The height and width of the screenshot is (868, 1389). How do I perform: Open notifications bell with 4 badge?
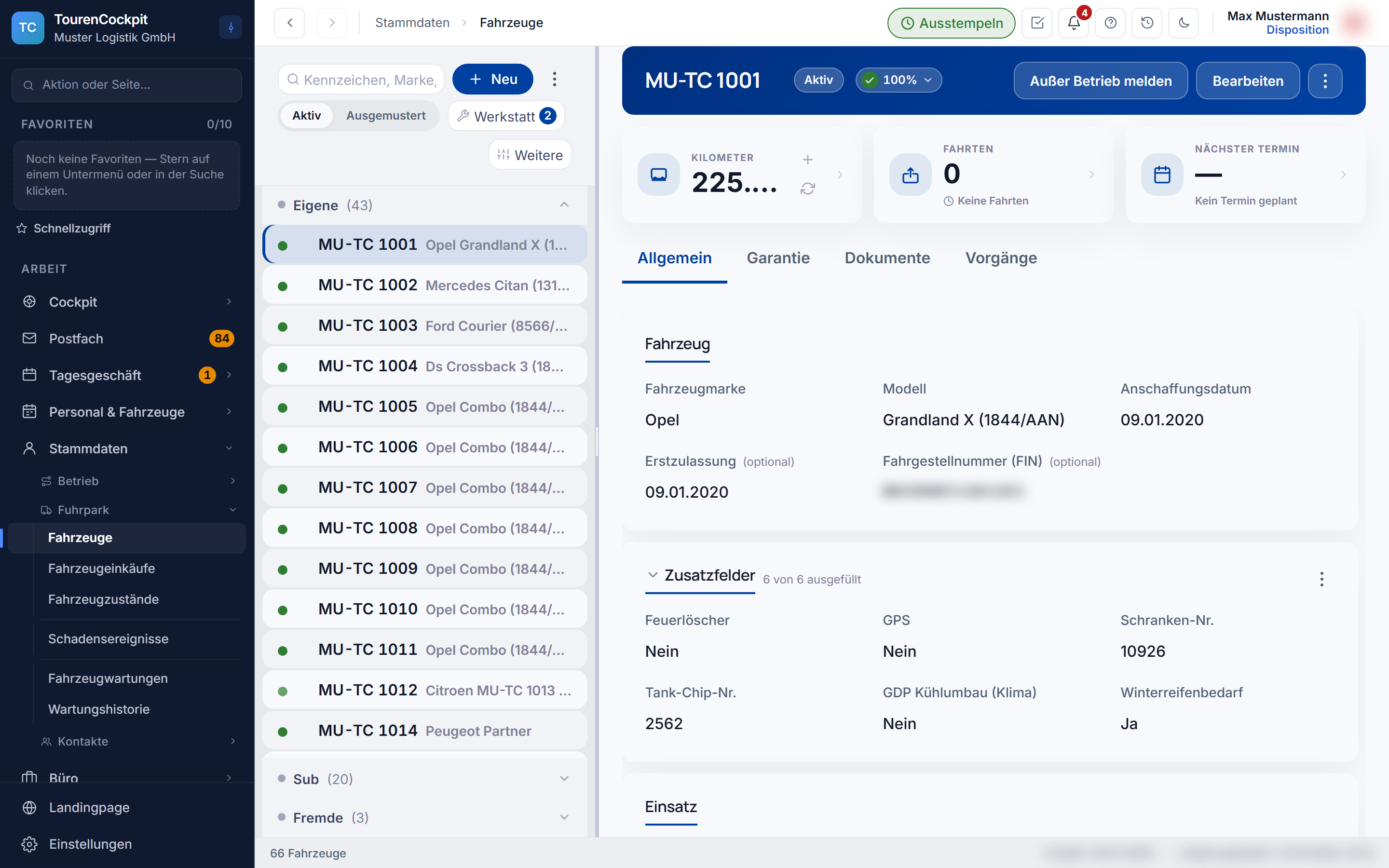1073,23
